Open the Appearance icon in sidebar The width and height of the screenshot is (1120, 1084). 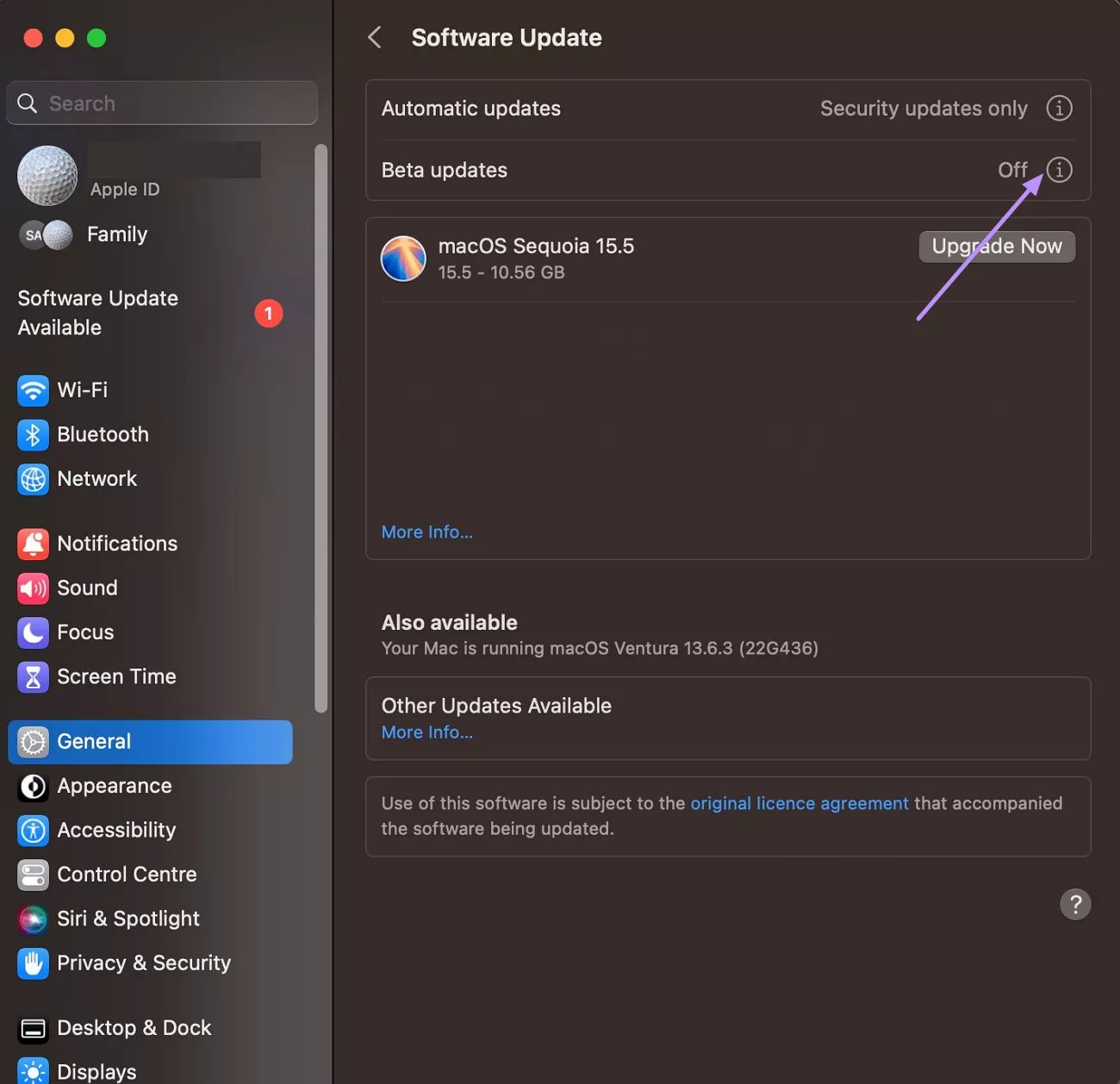33,787
